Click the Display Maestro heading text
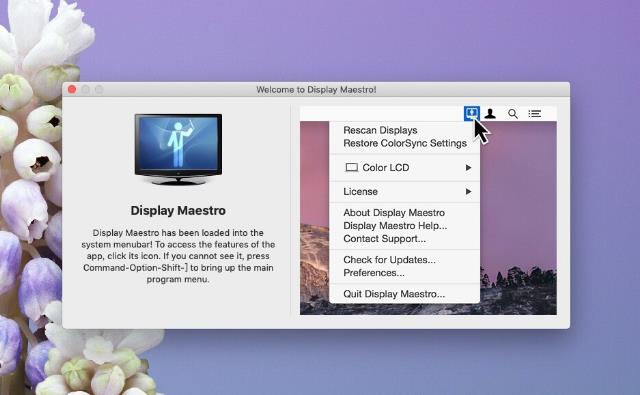 coord(178,211)
